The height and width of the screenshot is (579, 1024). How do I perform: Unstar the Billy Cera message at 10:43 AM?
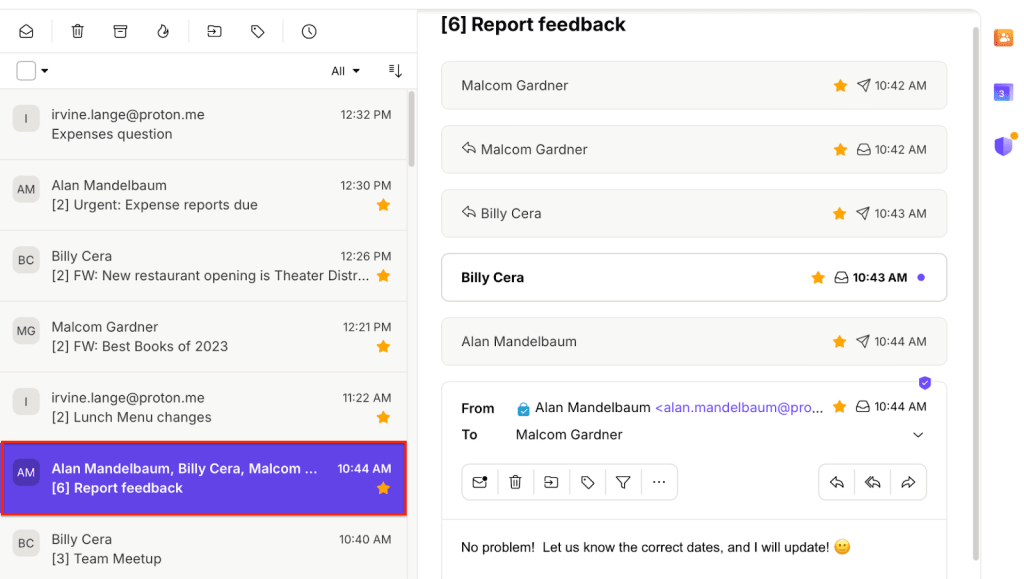[839, 213]
